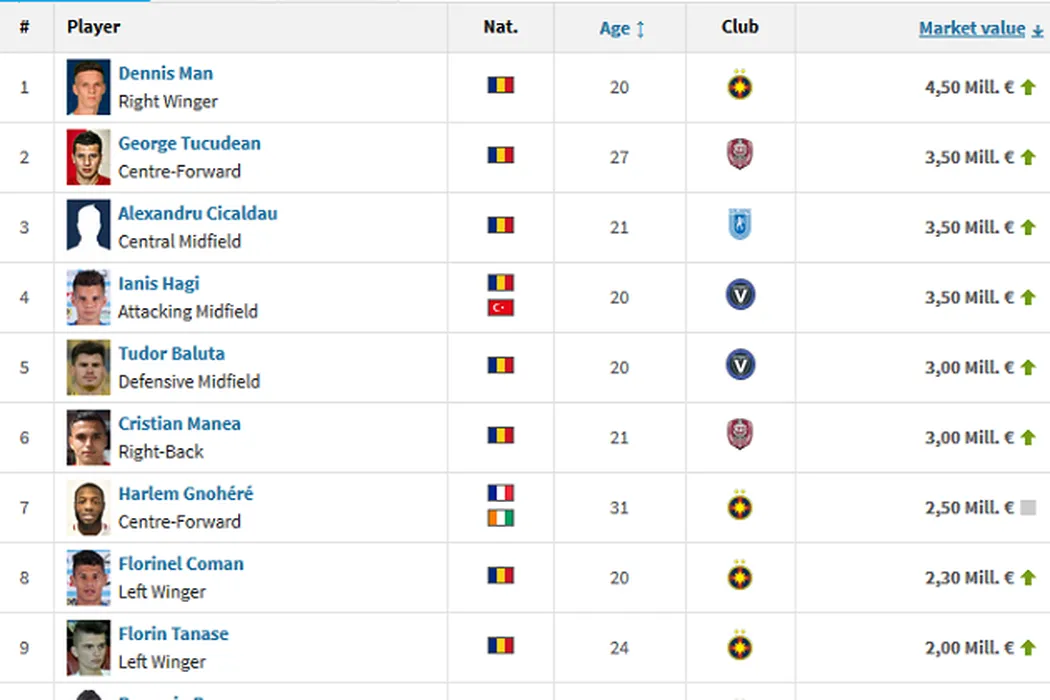Click CFR Cluj crest beside George Tucudean
1050x700 pixels.
[x=740, y=156]
